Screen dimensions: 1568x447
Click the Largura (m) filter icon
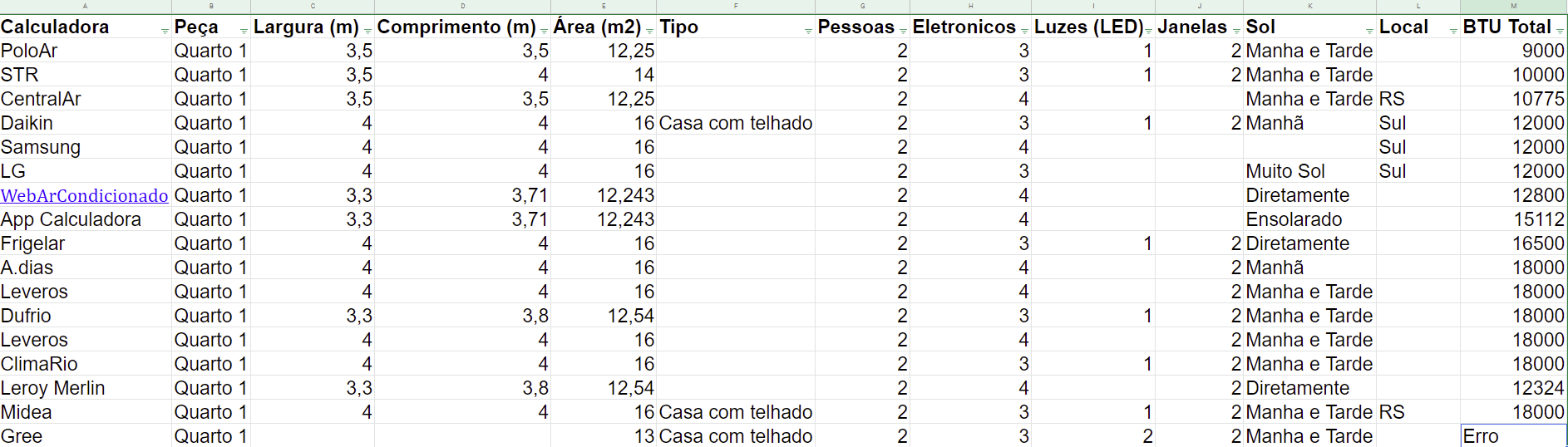[367, 32]
